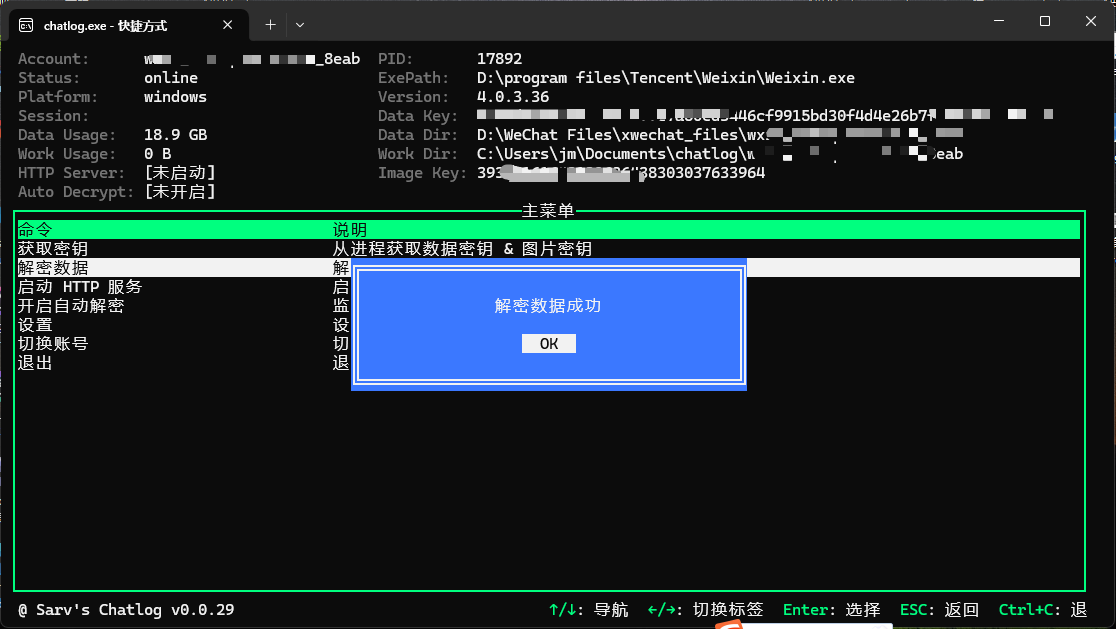Select the 获取密钥 menu command
The width and height of the screenshot is (1116, 629).
click(53, 249)
